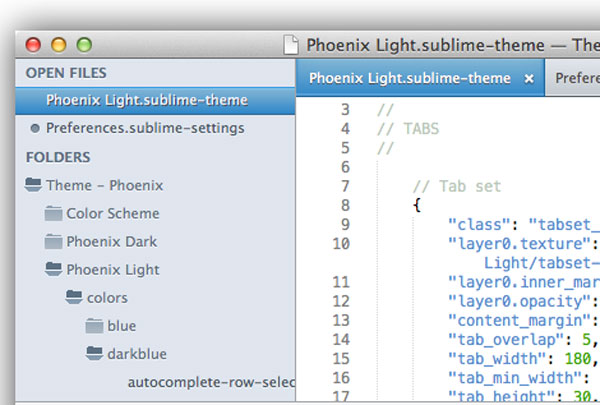Click the unsaved dot beside Preferences.sublime-settings
The height and width of the screenshot is (405, 600).
pos(35,128)
